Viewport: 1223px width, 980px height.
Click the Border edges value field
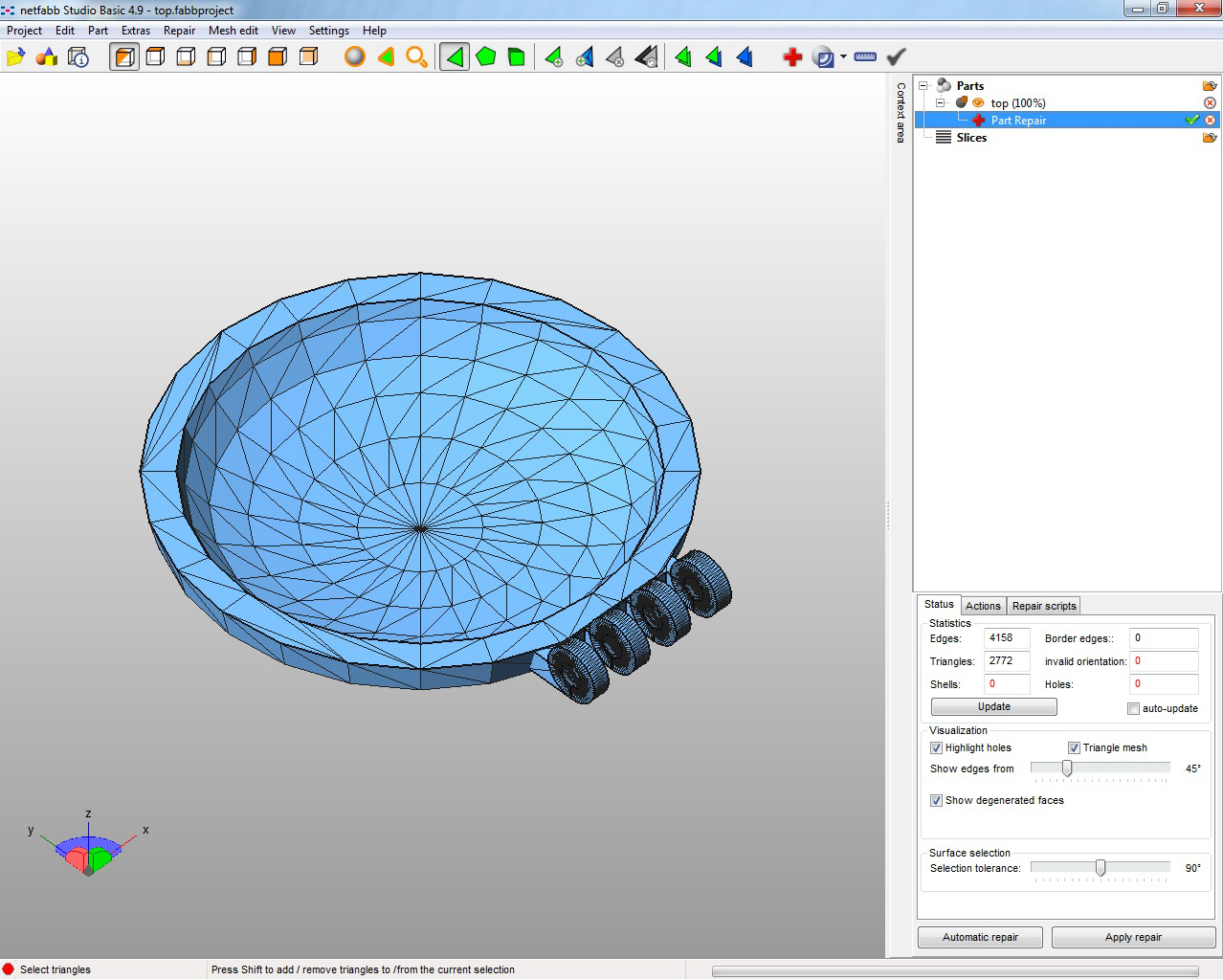pyautogui.click(x=1164, y=638)
